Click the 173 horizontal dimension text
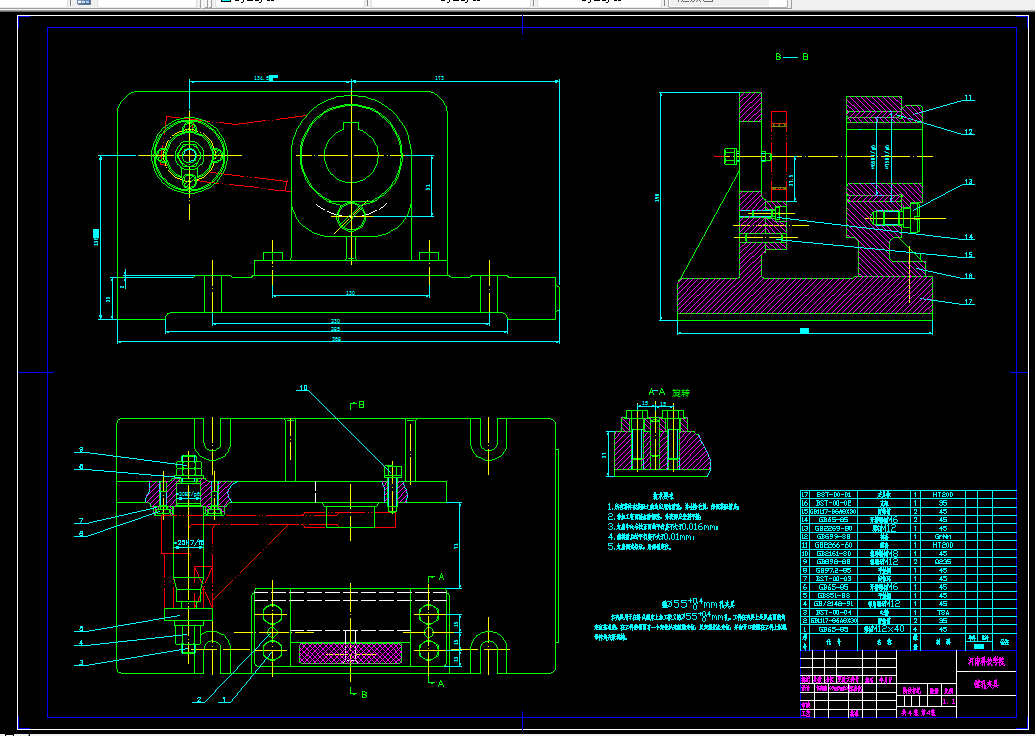The image size is (1035, 736). 440,78
